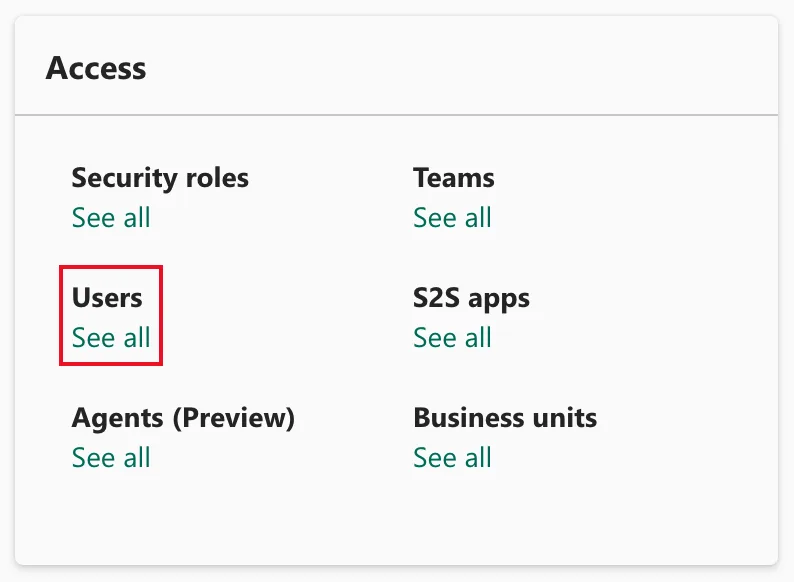794x582 pixels.
Task: Click the Users heading text
Action: [x=107, y=298]
